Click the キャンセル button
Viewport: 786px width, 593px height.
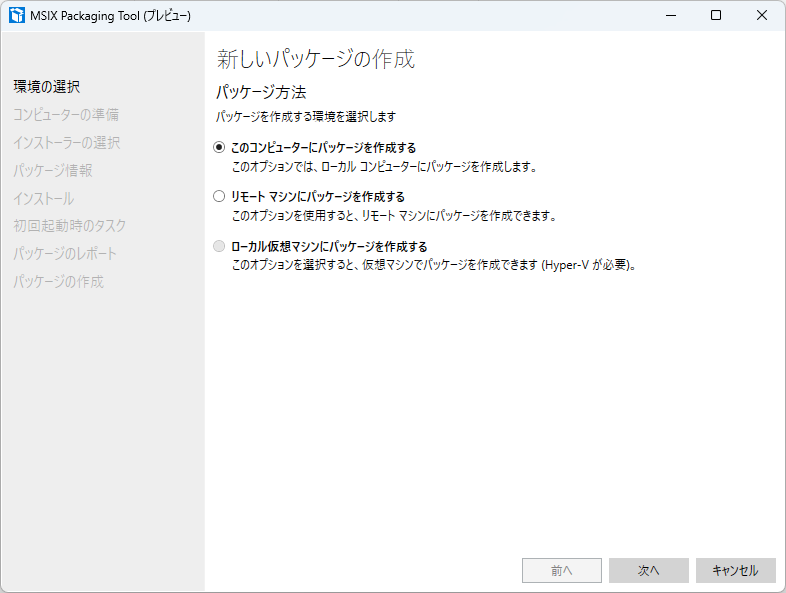(x=735, y=570)
